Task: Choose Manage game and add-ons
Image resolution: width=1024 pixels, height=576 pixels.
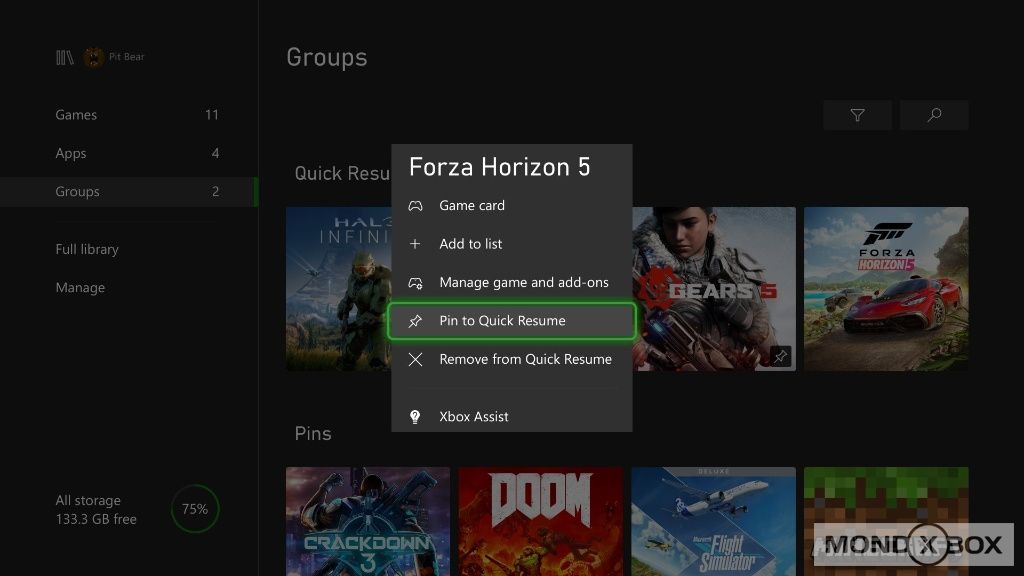Action: coord(523,283)
